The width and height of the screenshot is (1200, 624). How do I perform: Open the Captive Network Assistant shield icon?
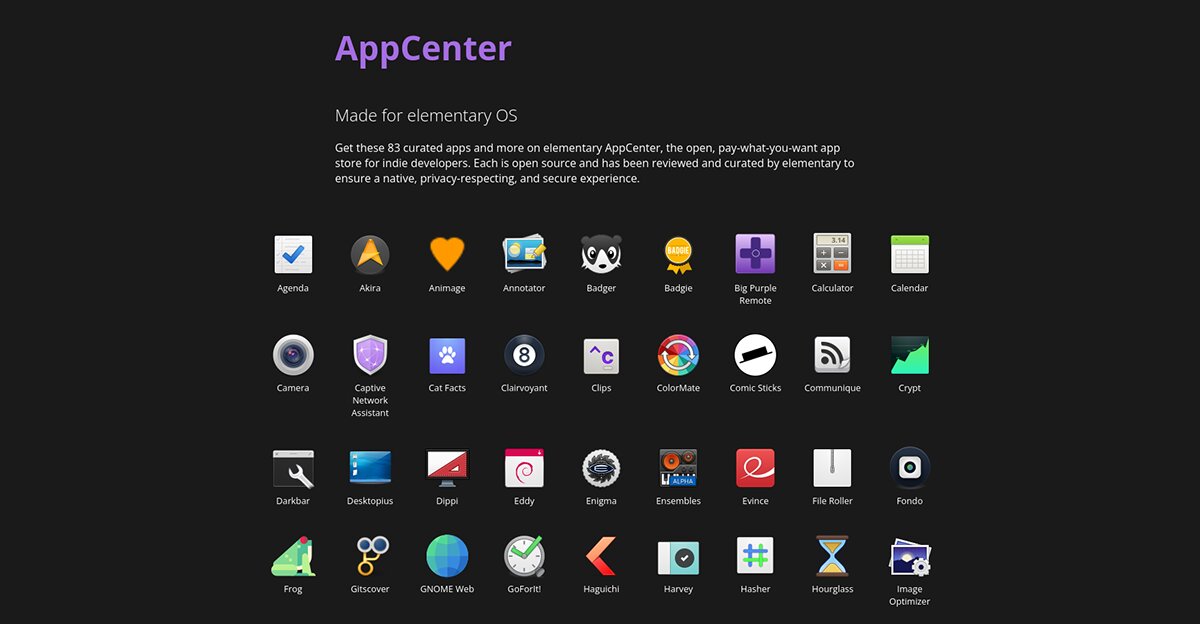point(370,355)
